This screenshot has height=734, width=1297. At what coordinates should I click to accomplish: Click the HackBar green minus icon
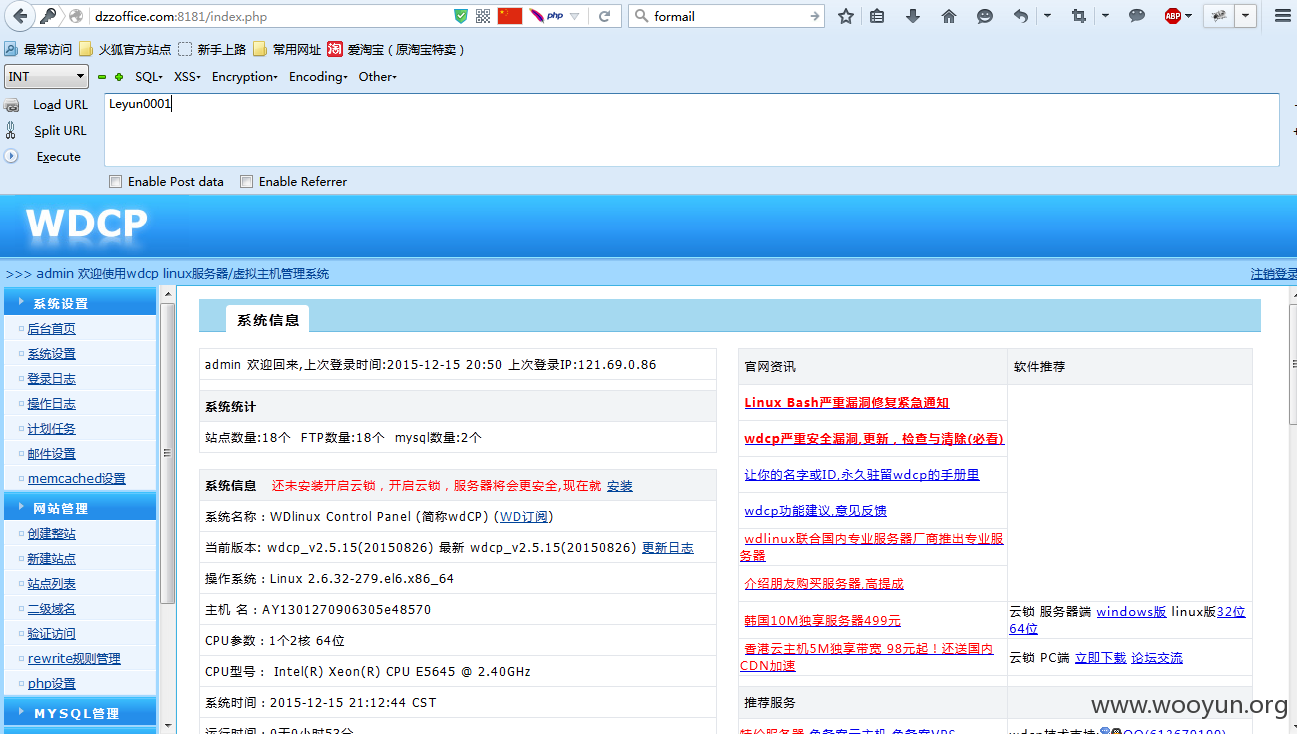point(101,77)
